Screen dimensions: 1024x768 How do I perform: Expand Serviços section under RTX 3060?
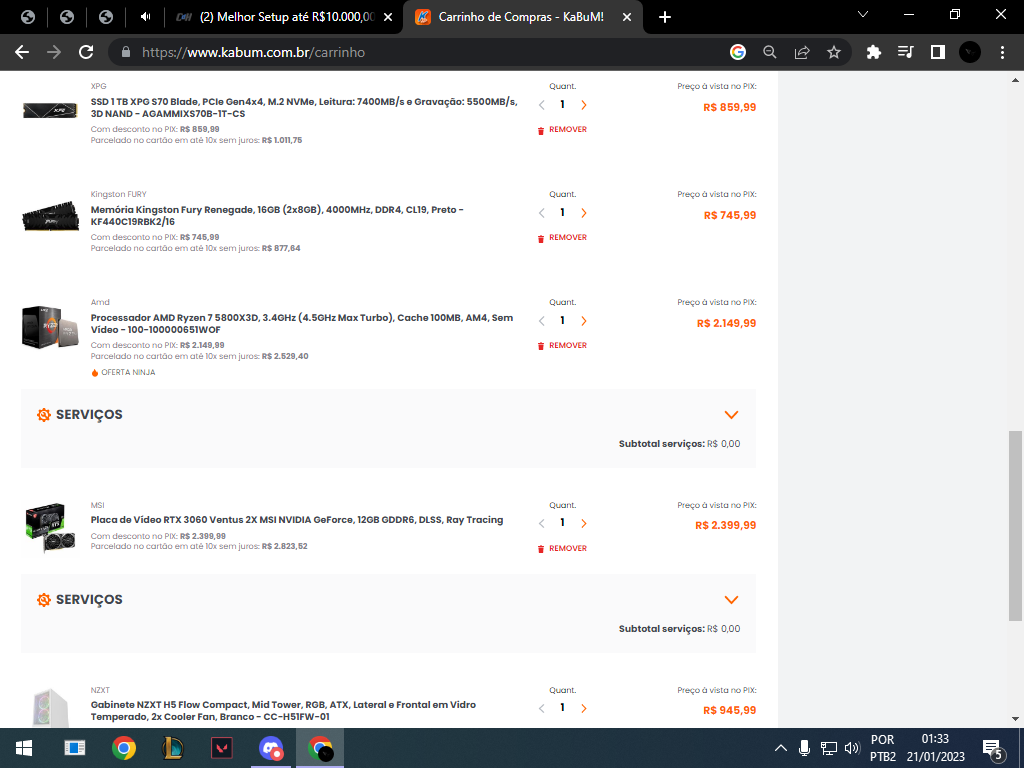tap(731, 600)
